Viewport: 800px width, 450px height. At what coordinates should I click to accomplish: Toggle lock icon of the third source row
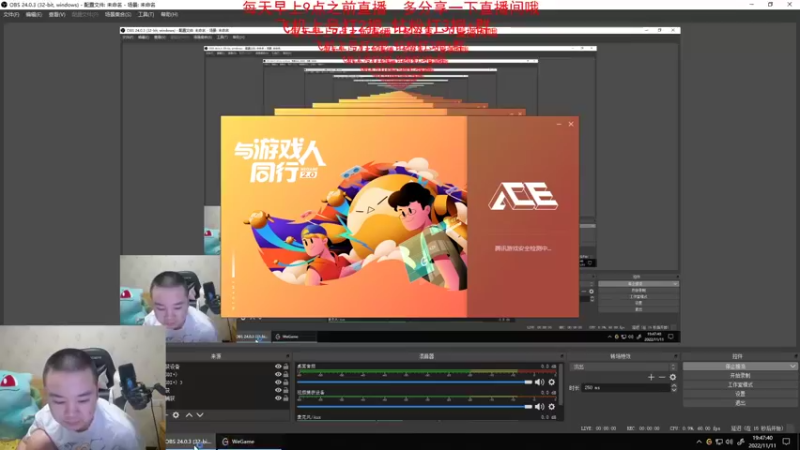pos(286,382)
